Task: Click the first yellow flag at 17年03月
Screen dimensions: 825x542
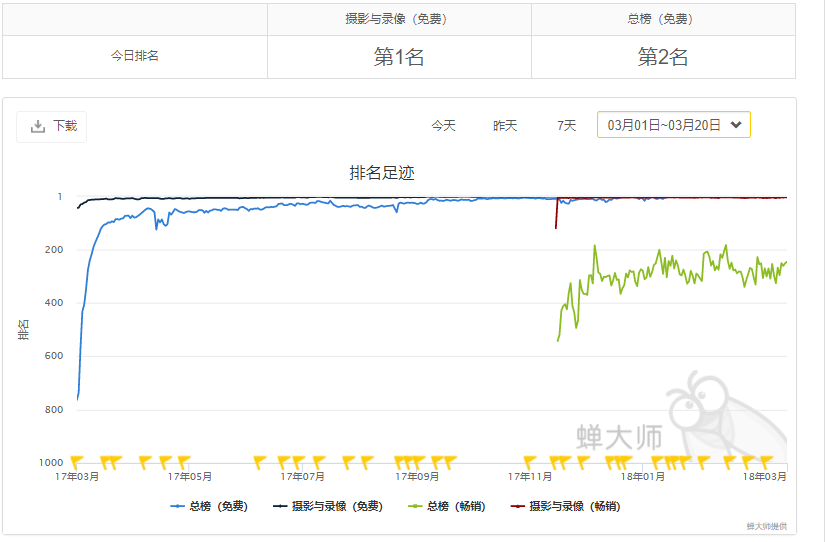Action: click(78, 461)
